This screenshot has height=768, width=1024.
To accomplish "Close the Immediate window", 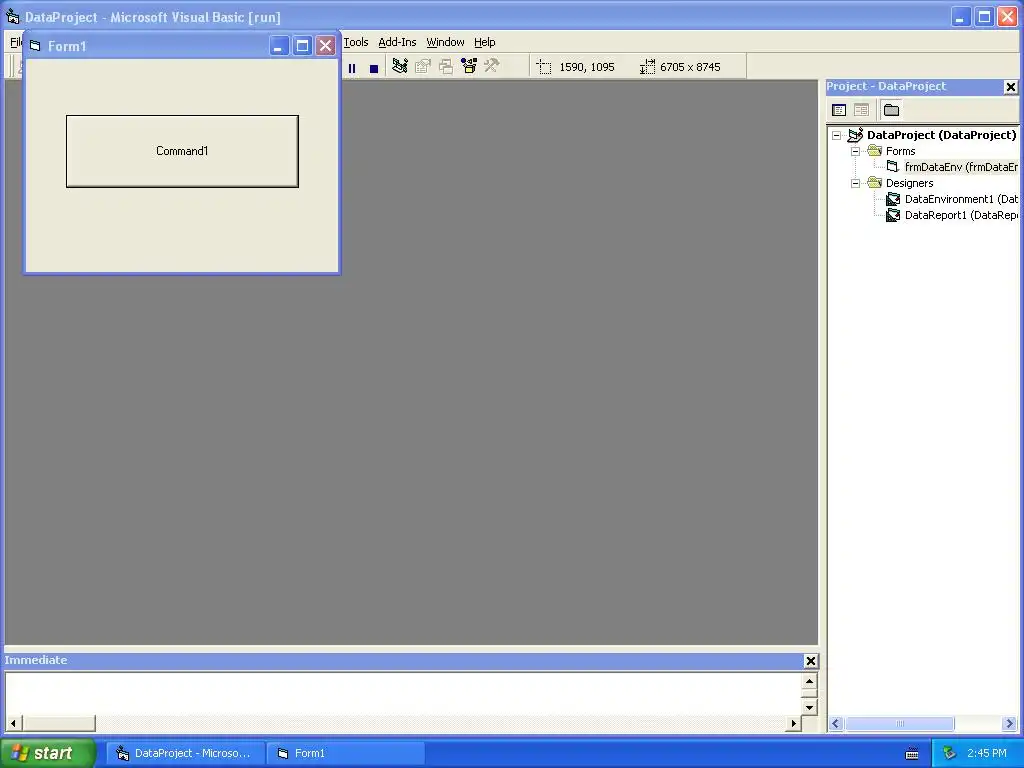I will [810, 661].
